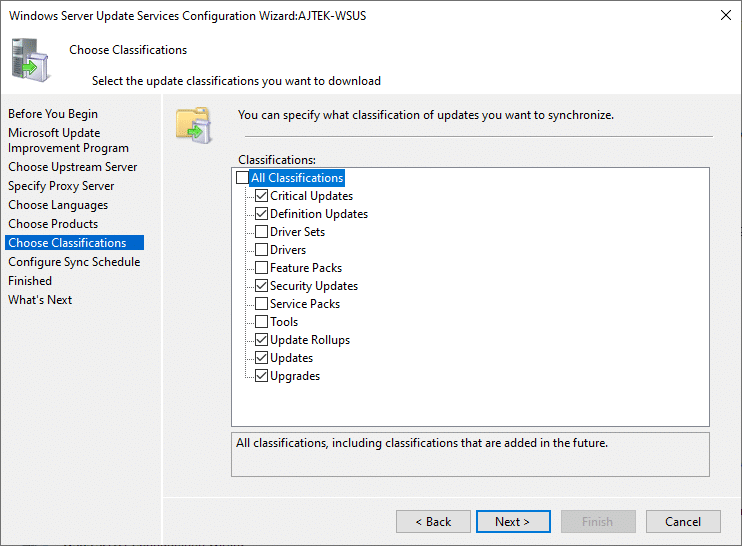This screenshot has height=546, width=742.
Task: Close the configuration wizard window
Action: (725, 15)
